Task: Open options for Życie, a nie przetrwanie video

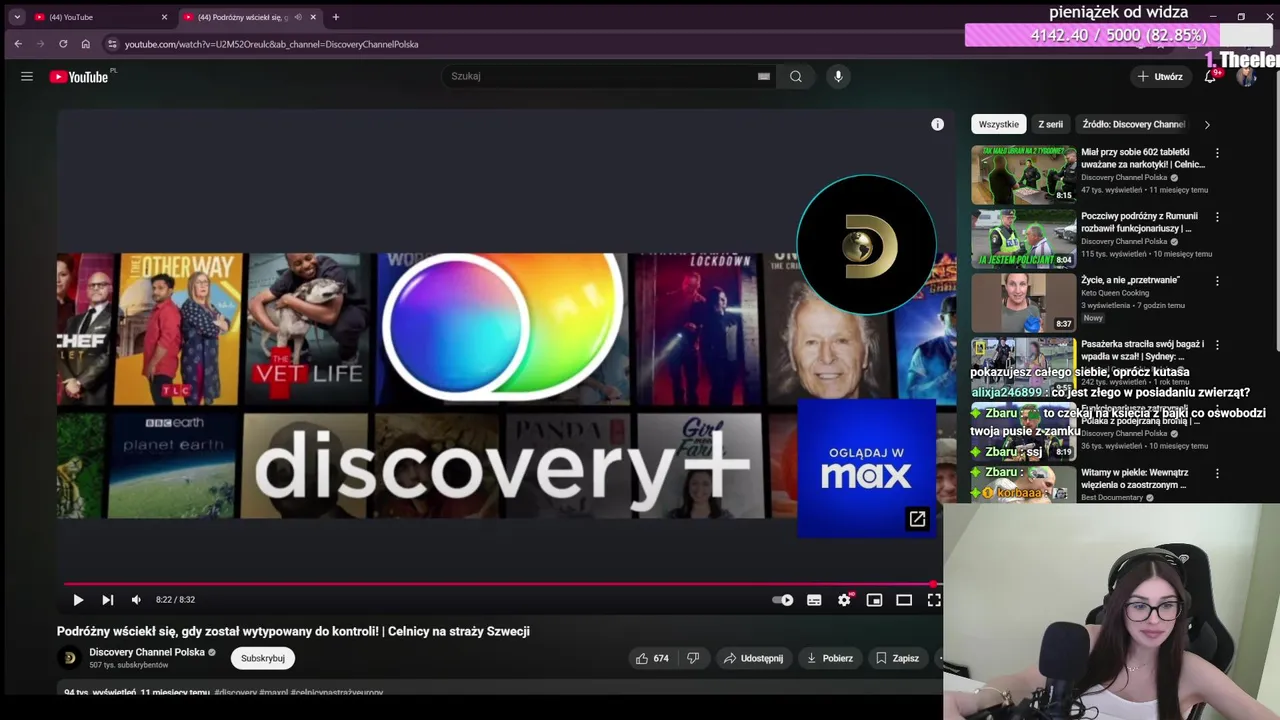Action: tap(1217, 281)
